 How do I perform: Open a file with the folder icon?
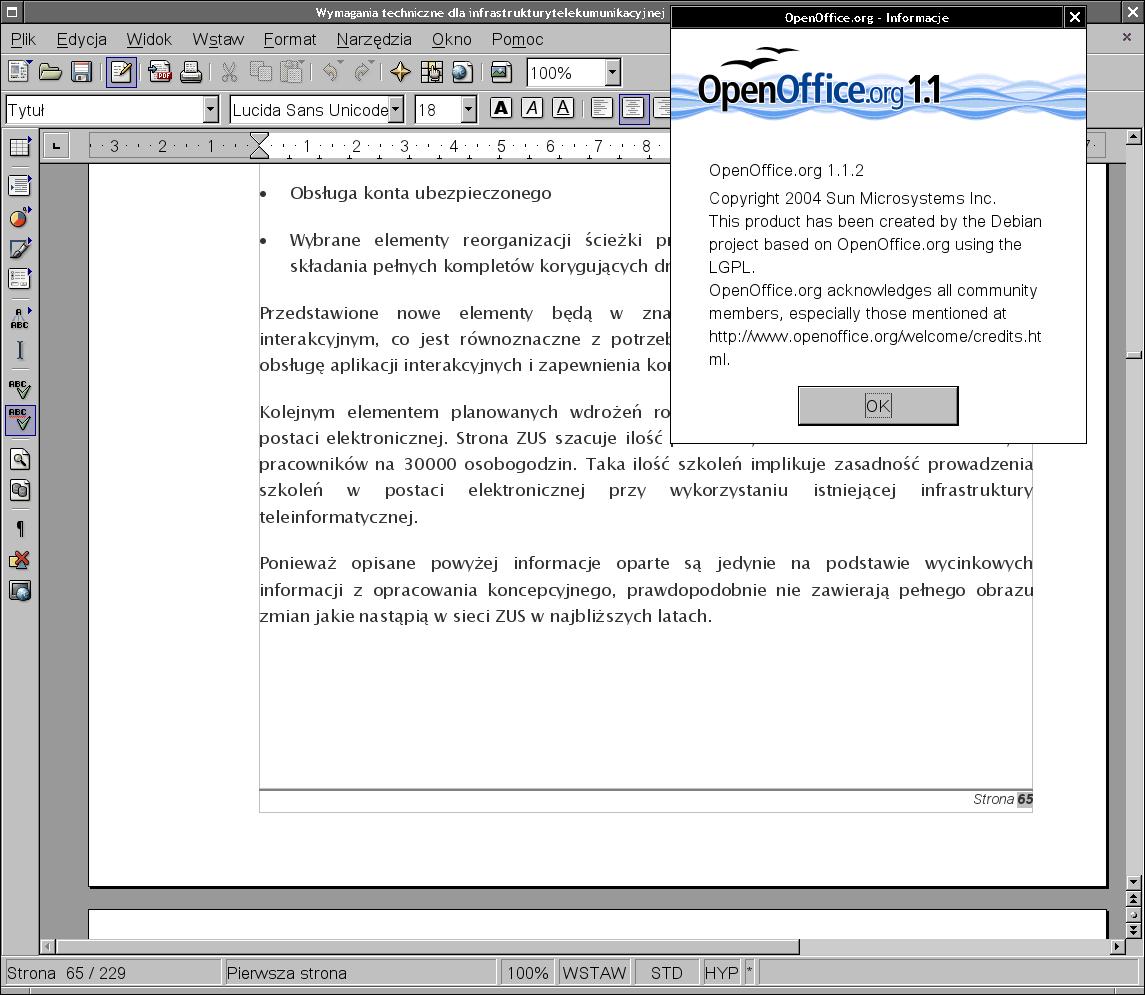pos(50,72)
